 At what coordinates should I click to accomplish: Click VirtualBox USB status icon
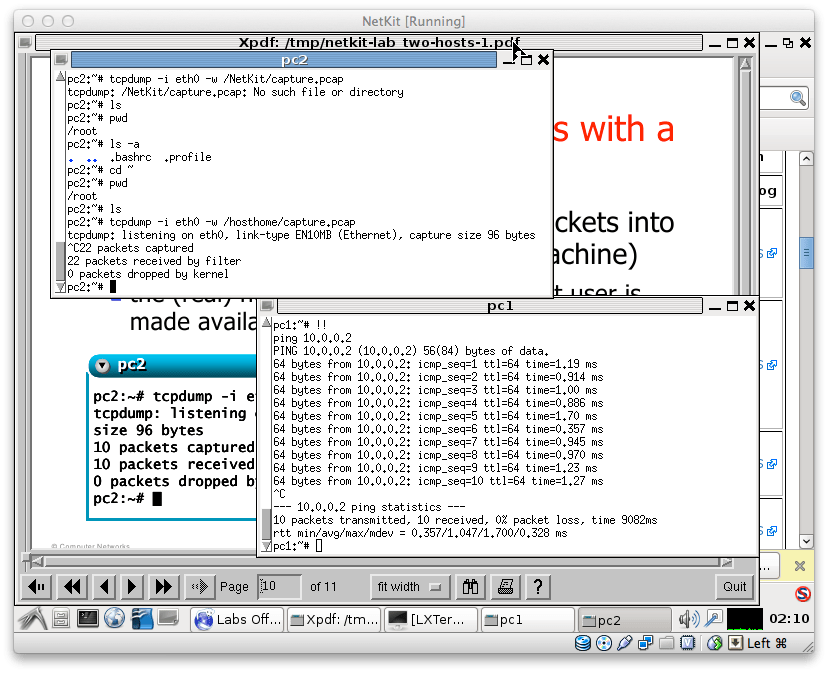point(624,643)
